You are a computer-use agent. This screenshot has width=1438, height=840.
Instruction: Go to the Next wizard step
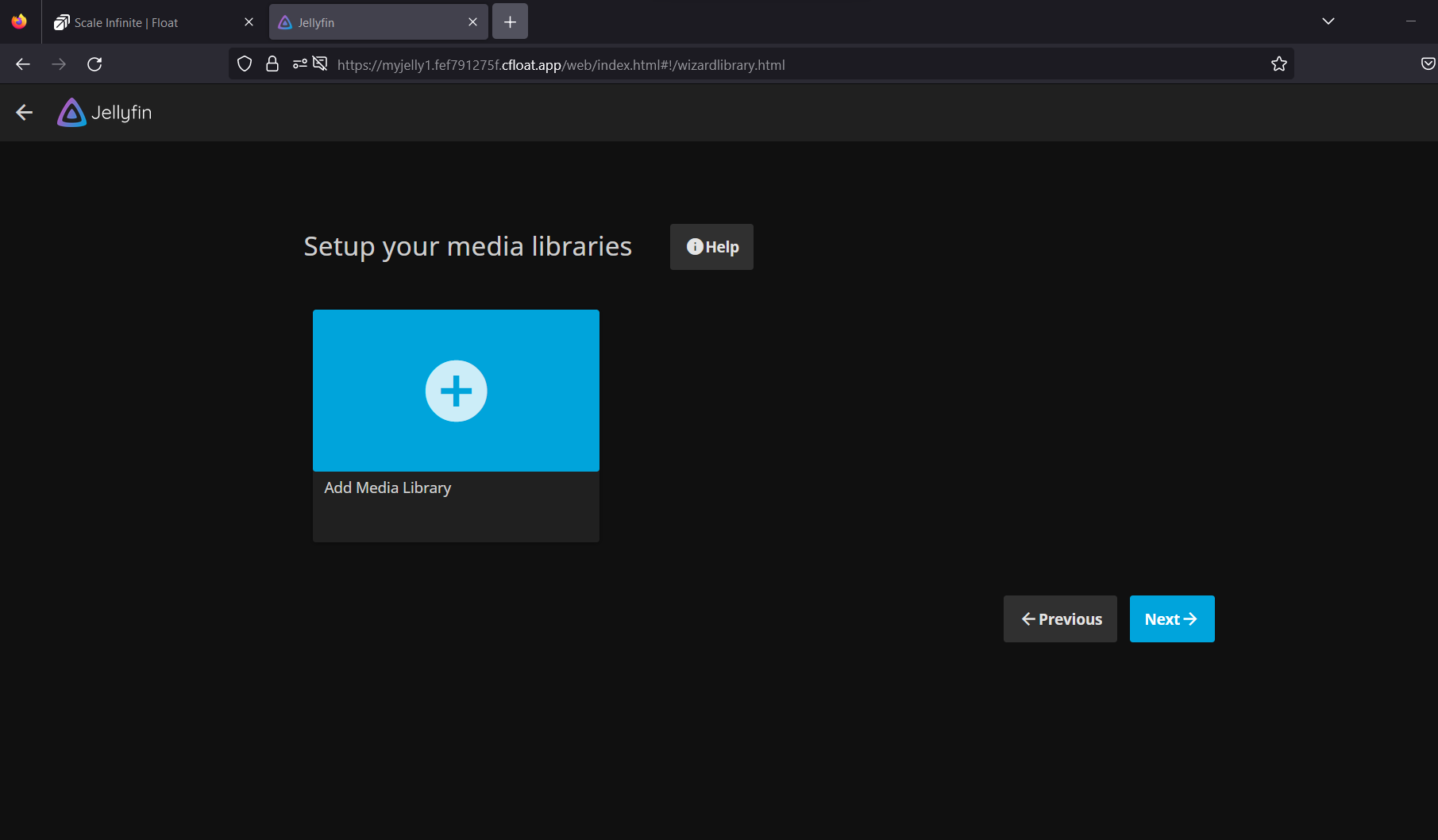tap(1172, 618)
